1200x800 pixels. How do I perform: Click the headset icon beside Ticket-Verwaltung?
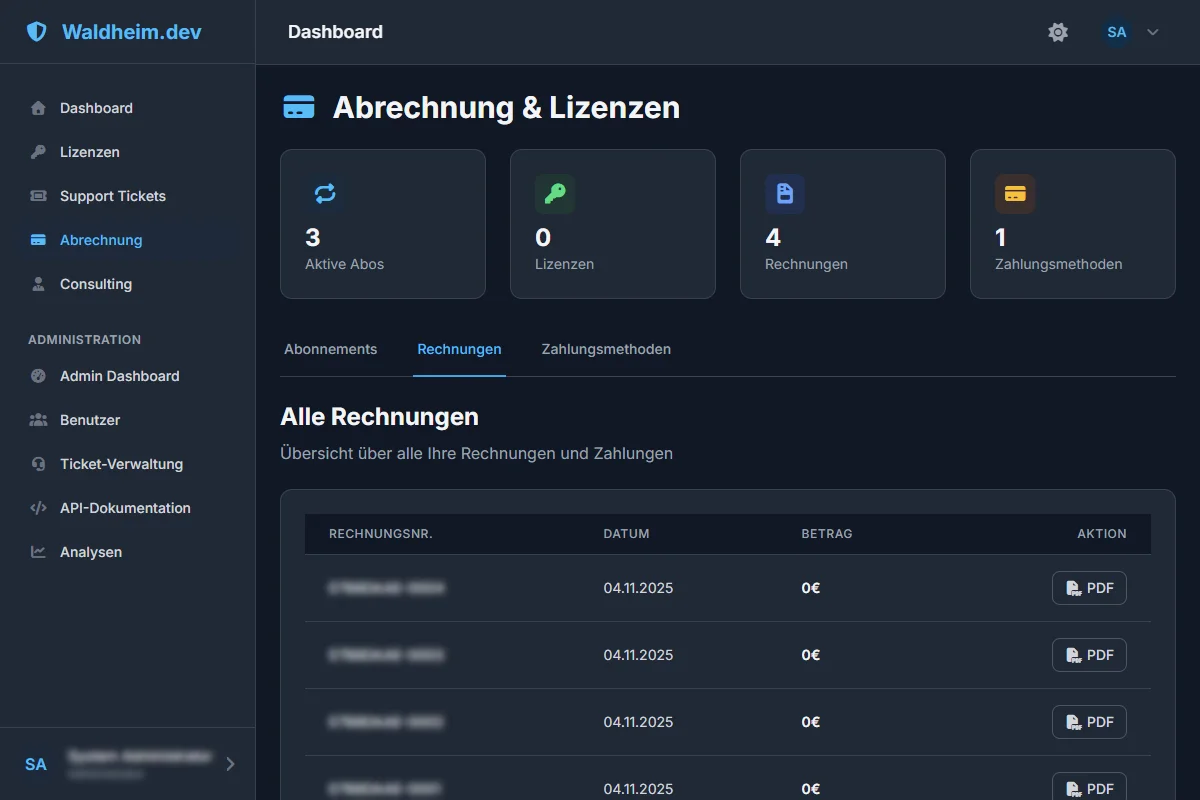(39, 464)
